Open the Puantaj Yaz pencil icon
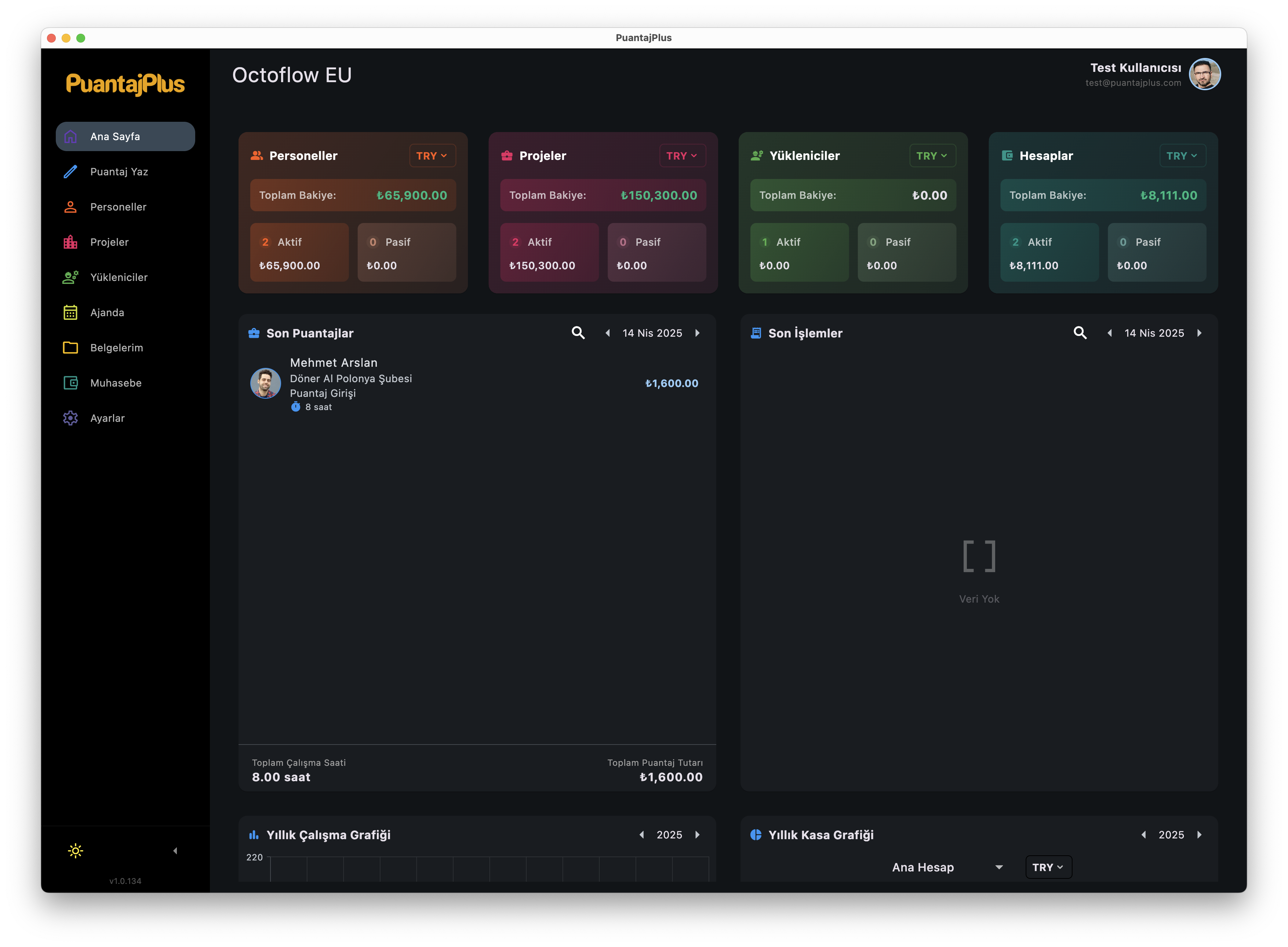Screen dimensions: 1288x947 tap(70, 171)
